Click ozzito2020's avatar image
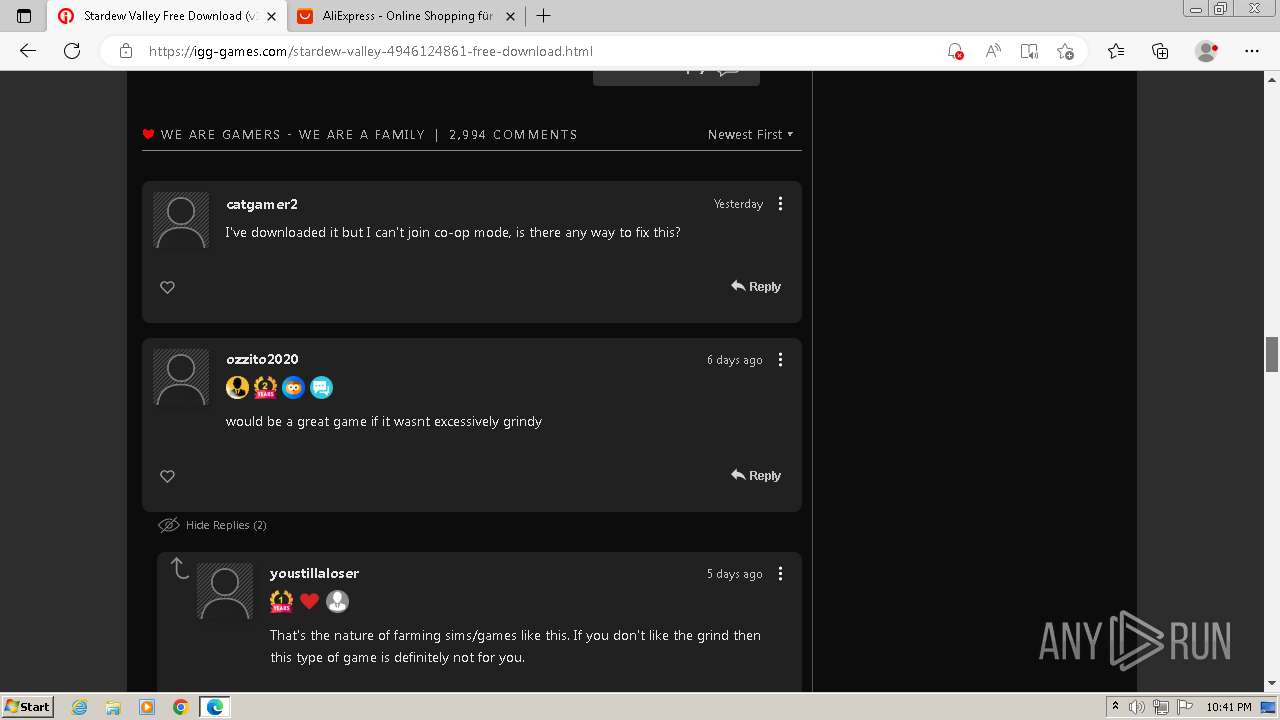The height and width of the screenshot is (720, 1280). 181,377
